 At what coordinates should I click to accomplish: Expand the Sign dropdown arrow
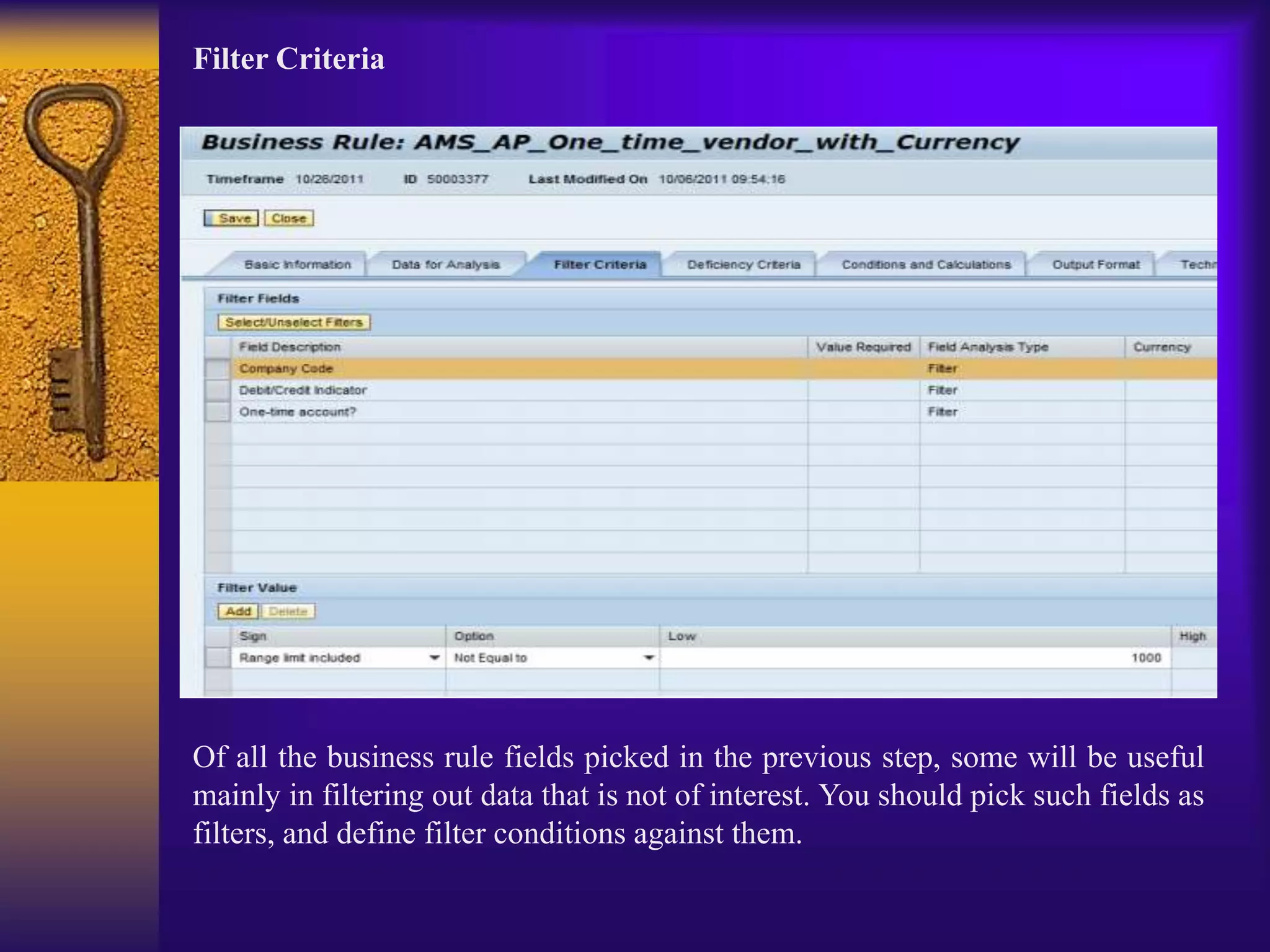pyautogui.click(x=435, y=658)
